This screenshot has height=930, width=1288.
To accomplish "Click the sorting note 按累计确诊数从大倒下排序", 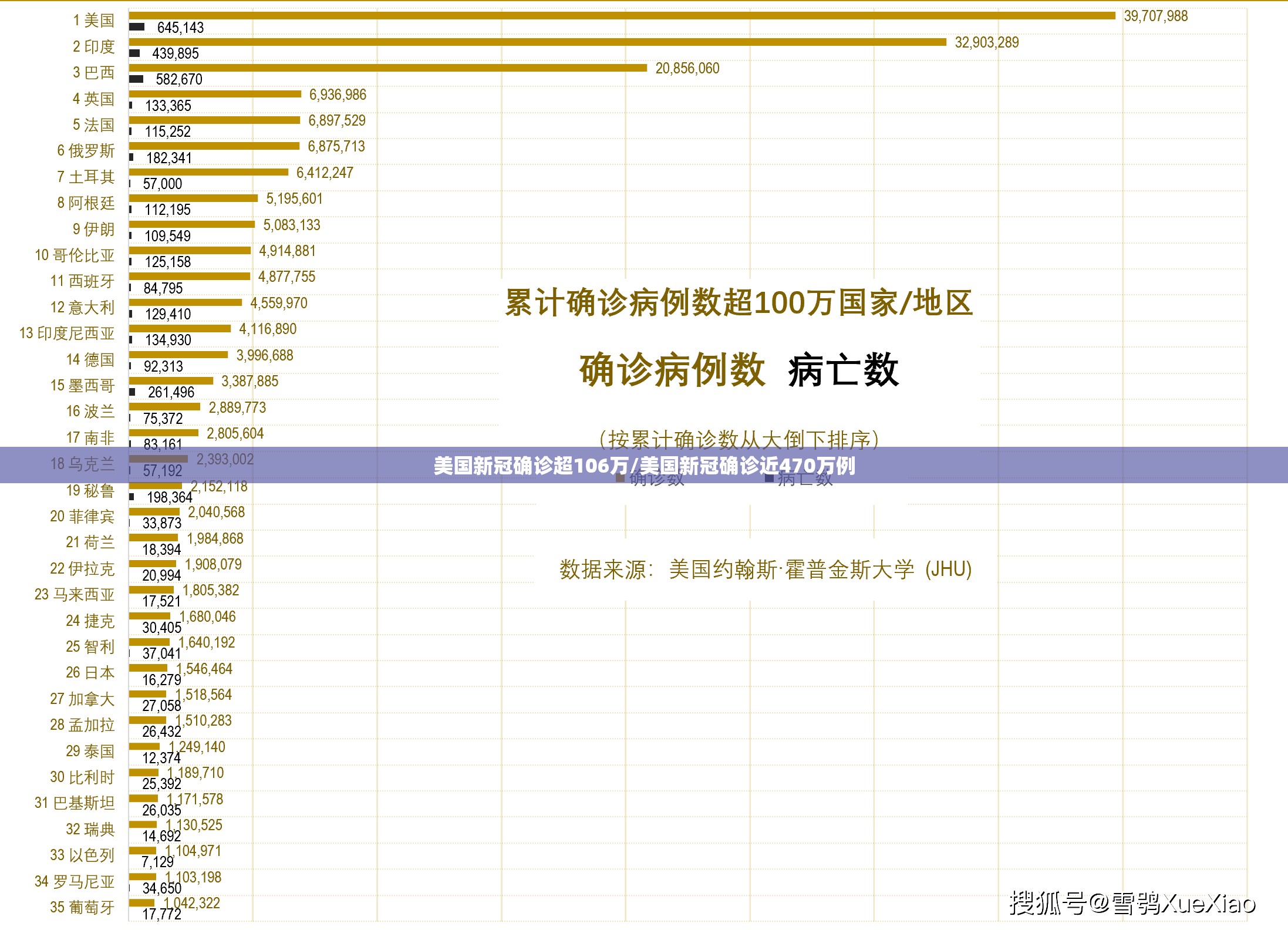I will (x=739, y=439).
